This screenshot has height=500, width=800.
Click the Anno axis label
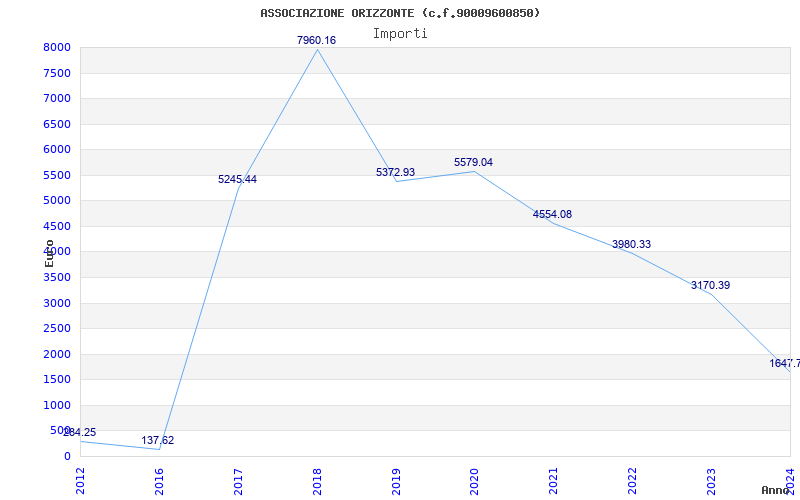click(775, 490)
